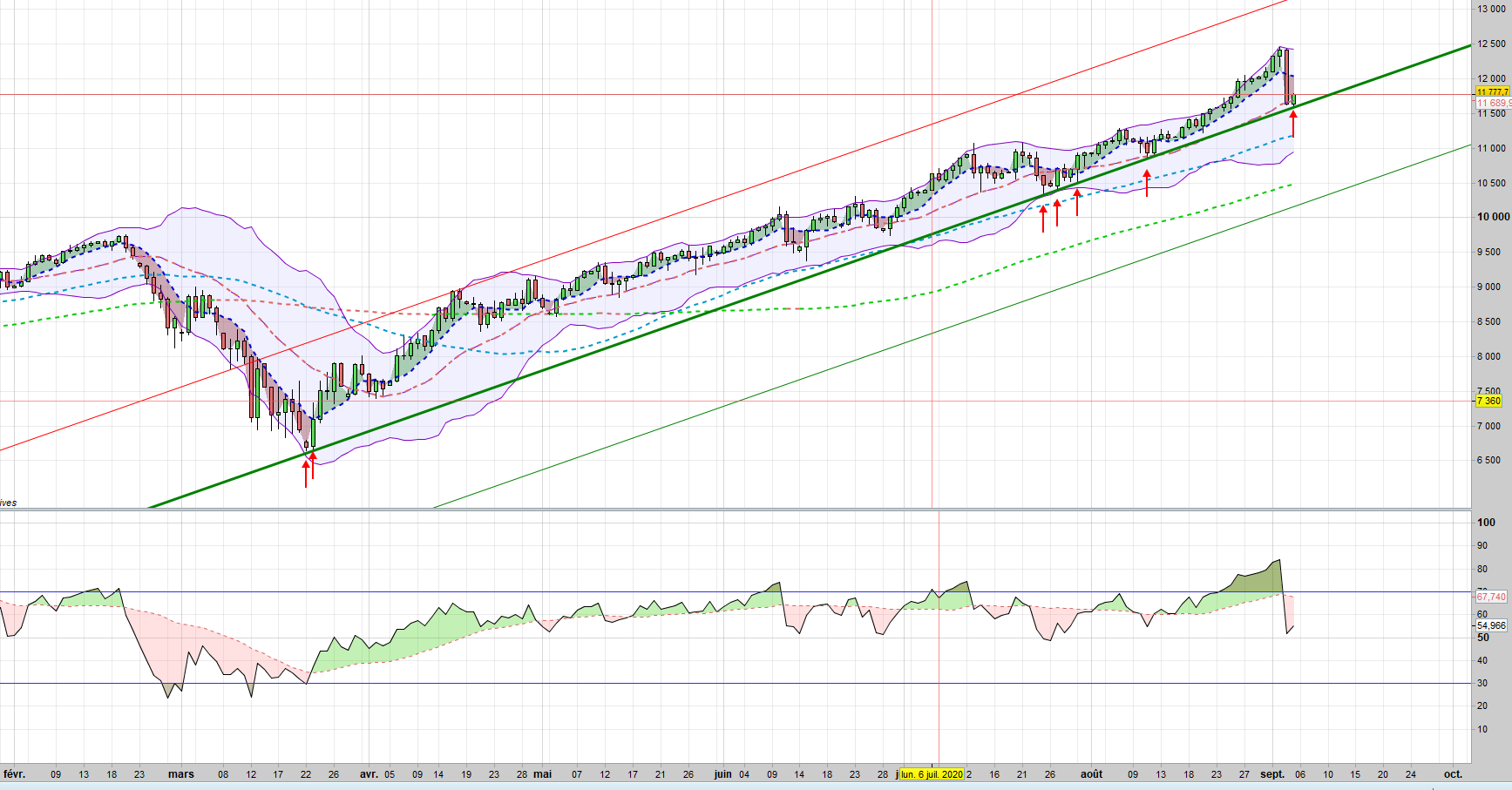Click the 67,740 indicator value tag
Image resolution: width=1512 pixels, height=790 pixels.
click(1491, 597)
